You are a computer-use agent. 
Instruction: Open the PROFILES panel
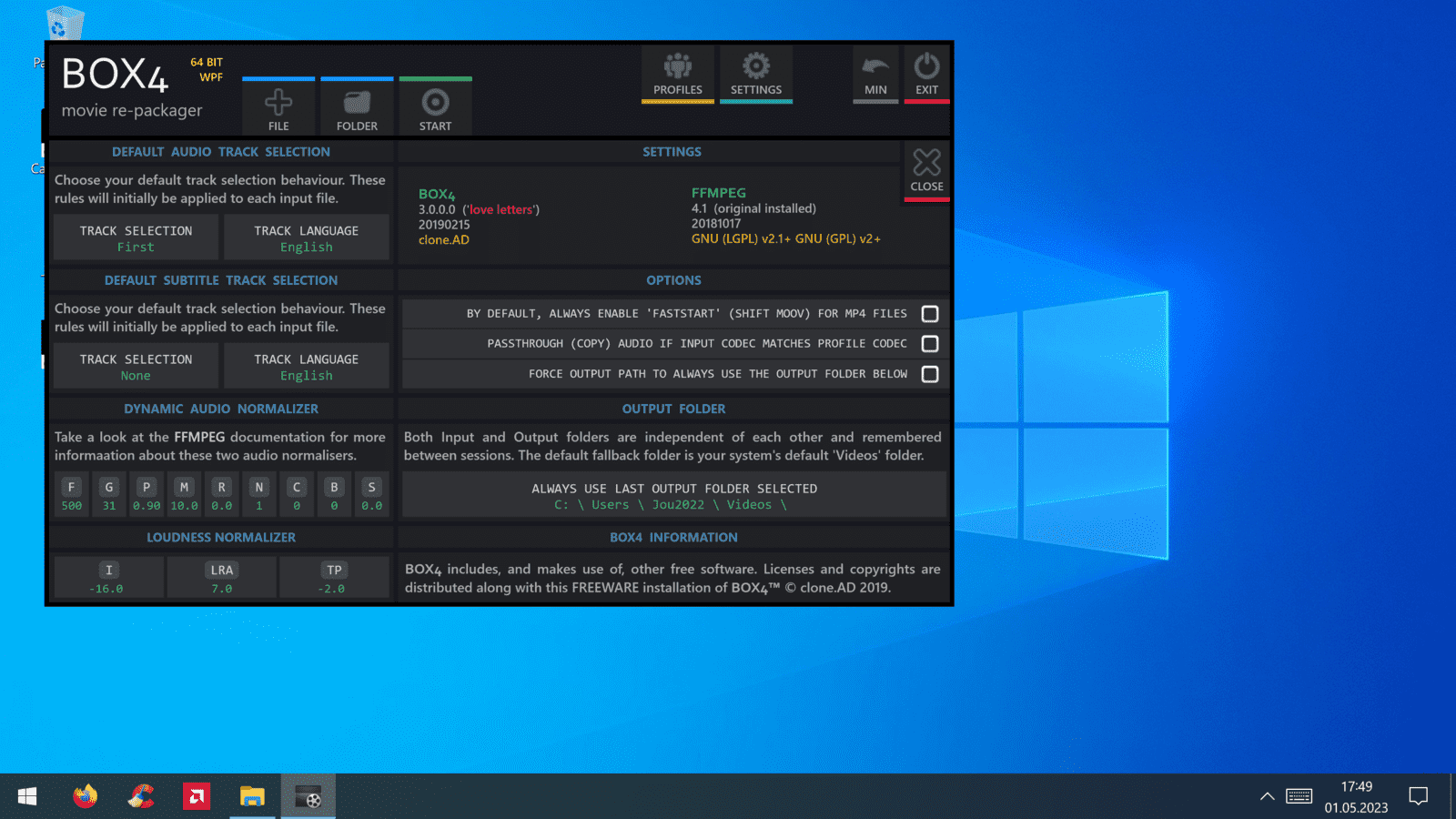click(x=678, y=75)
